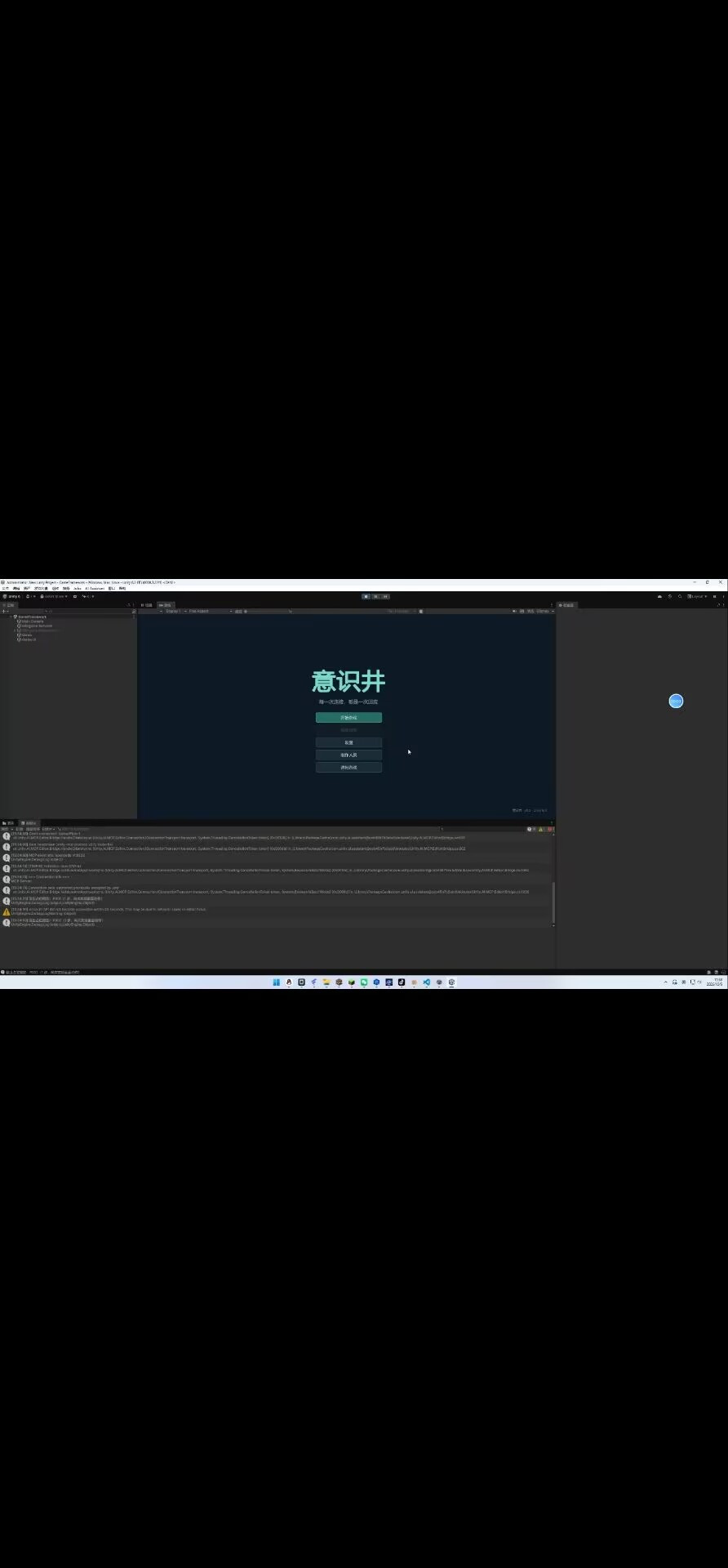728x1568 pixels.
Task: Start Play mode with the Play button
Action: point(366,596)
